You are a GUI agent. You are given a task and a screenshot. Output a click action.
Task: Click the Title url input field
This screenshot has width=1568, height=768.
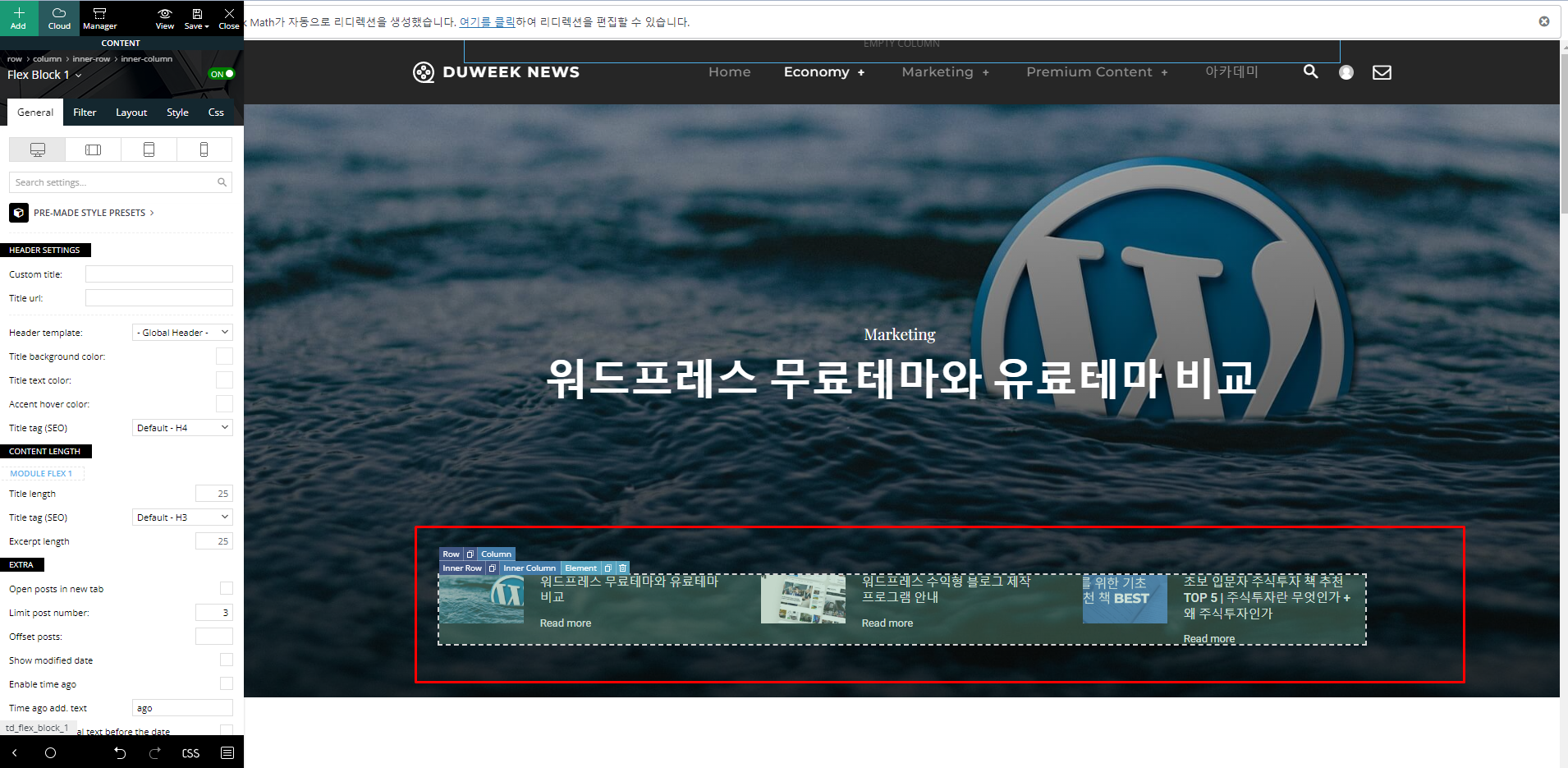tap(159, 298)
